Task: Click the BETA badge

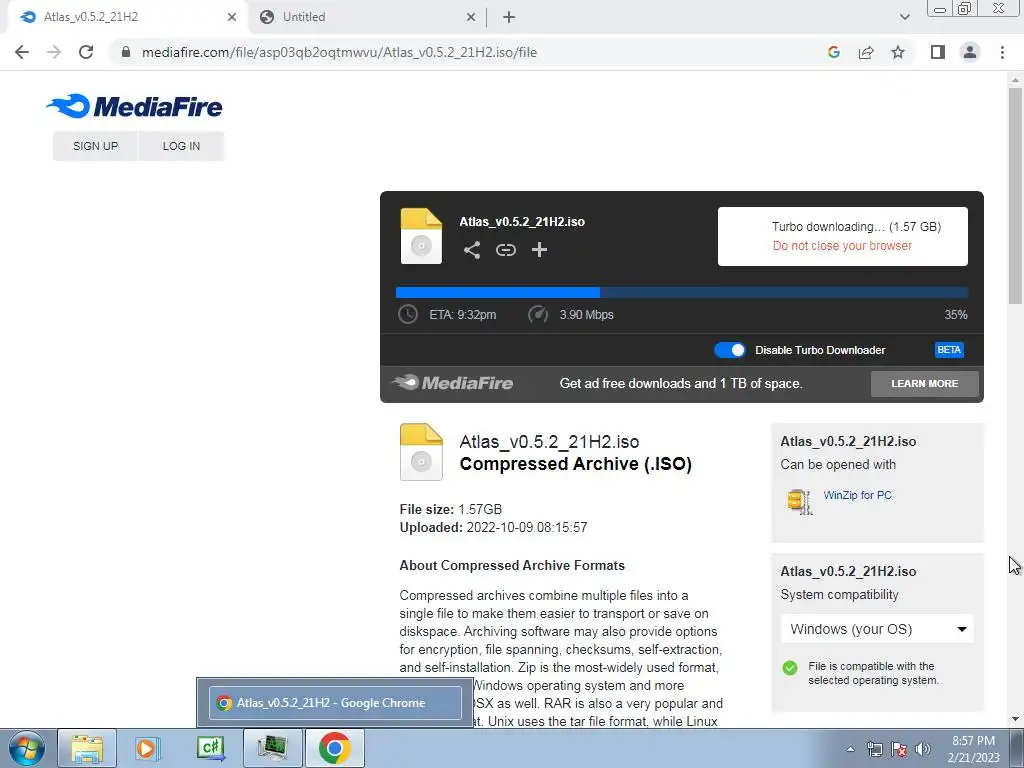Action: click(949, 349)
